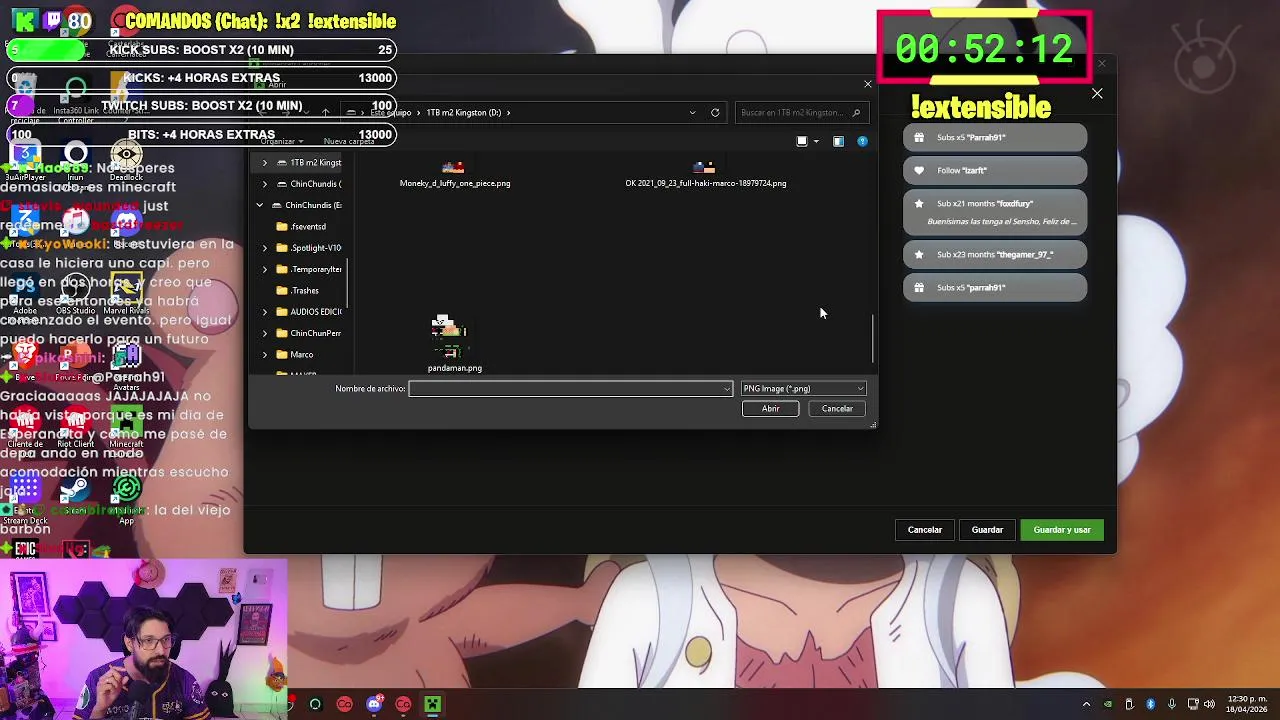This screenshot has height=720, width=1280.
Task: Click Subs x23 months thegamer_97_ alert
Action: 995,254
